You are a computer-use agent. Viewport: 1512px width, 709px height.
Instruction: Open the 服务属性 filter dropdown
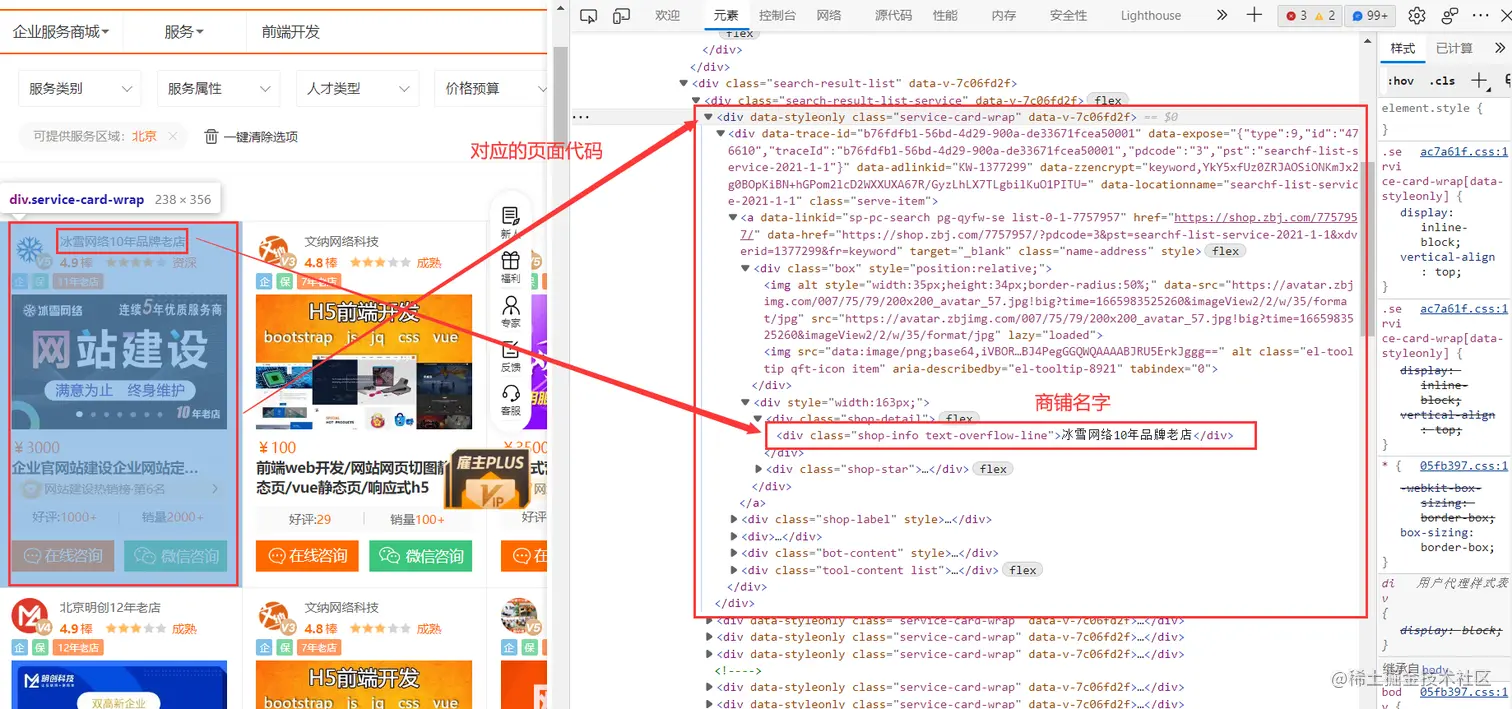(219, 88)
